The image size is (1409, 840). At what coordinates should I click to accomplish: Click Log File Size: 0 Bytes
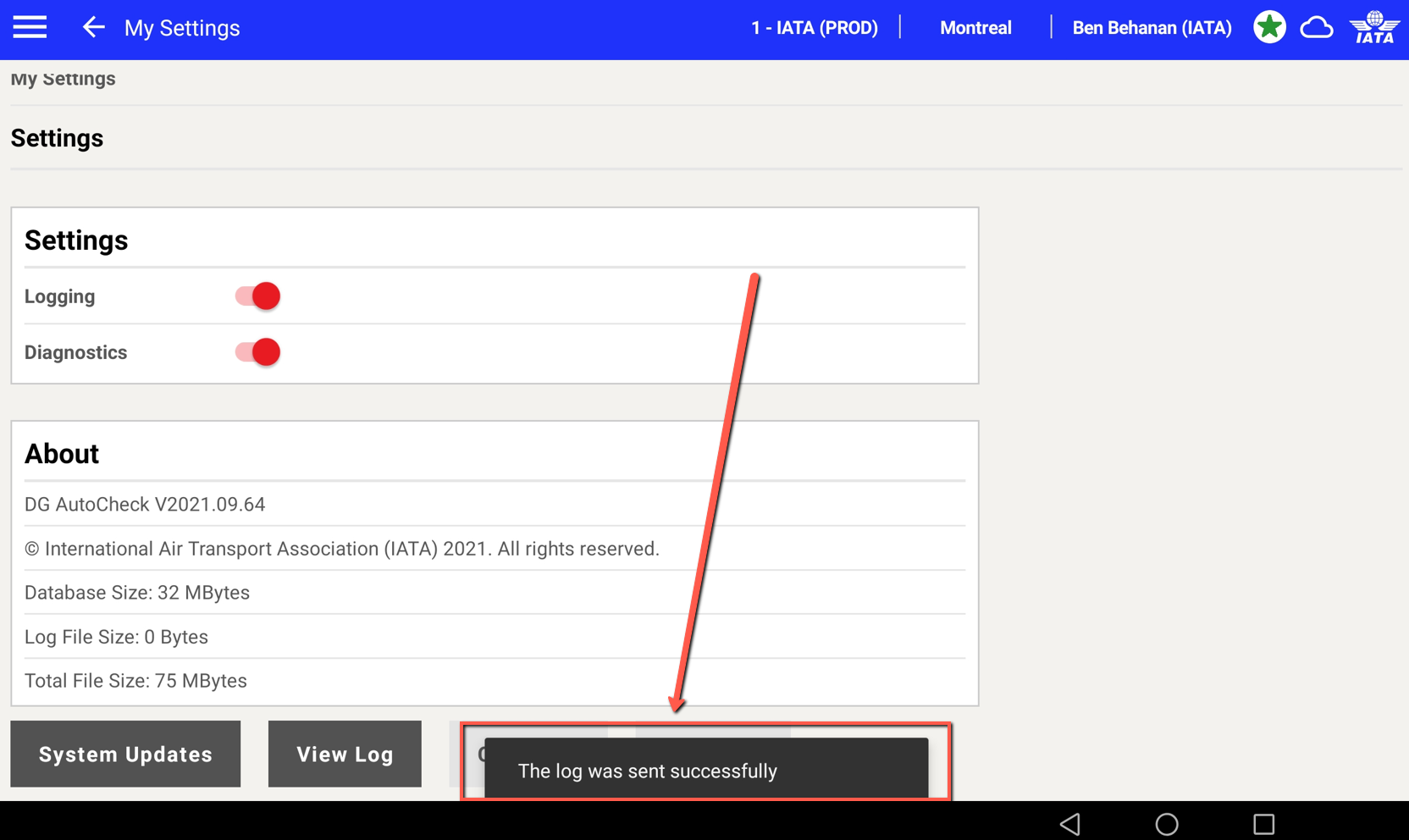(x=116, y=637)
